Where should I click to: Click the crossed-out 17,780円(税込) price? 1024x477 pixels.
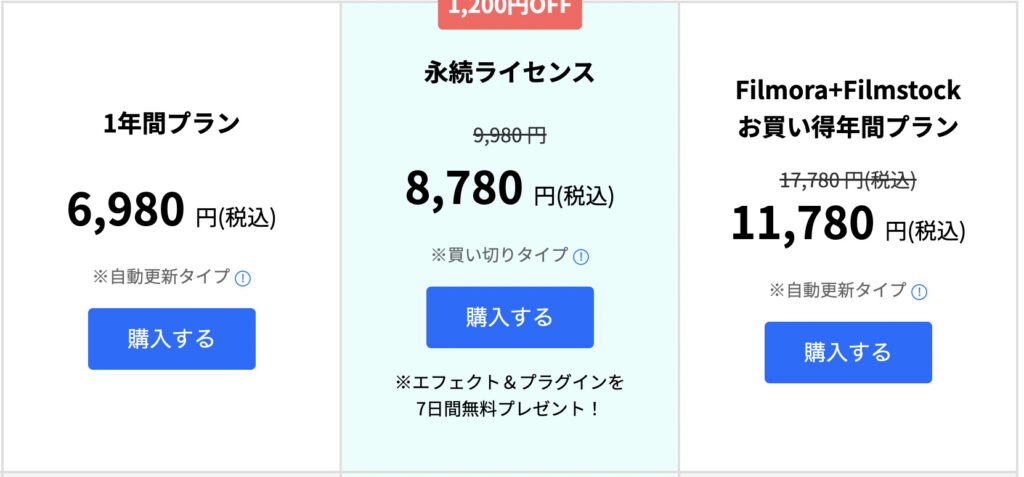pos(848,181)
